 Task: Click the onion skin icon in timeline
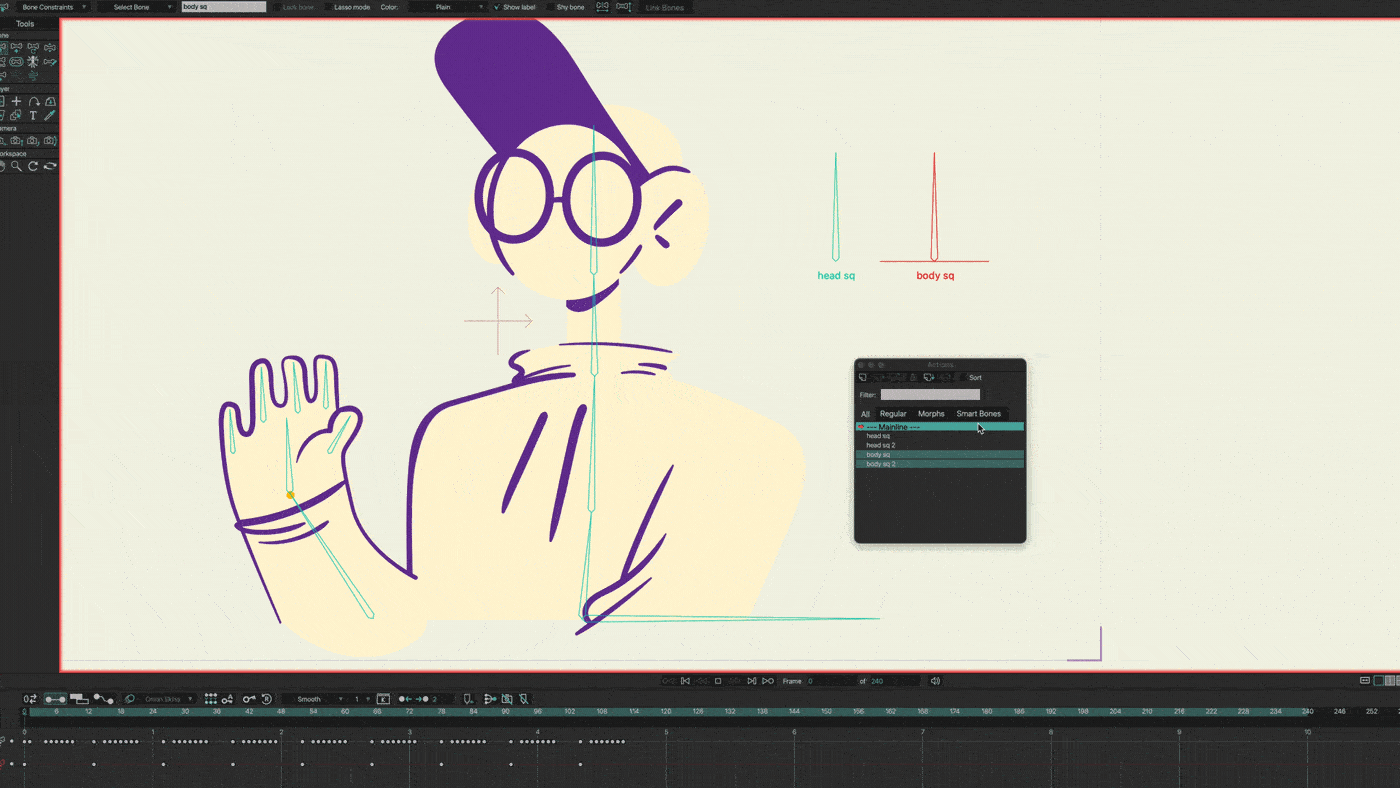tap(130, 699)
